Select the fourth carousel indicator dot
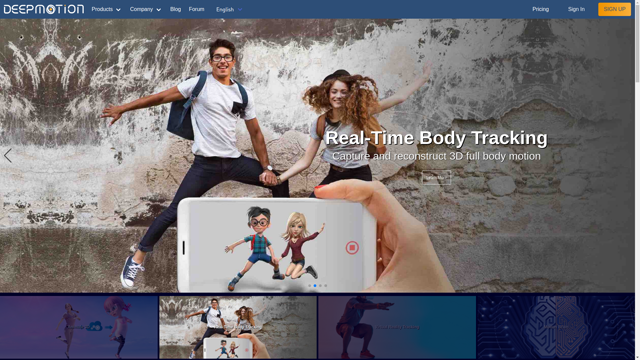The height and width of the screenshot is (360, 640). click(326, 286)
